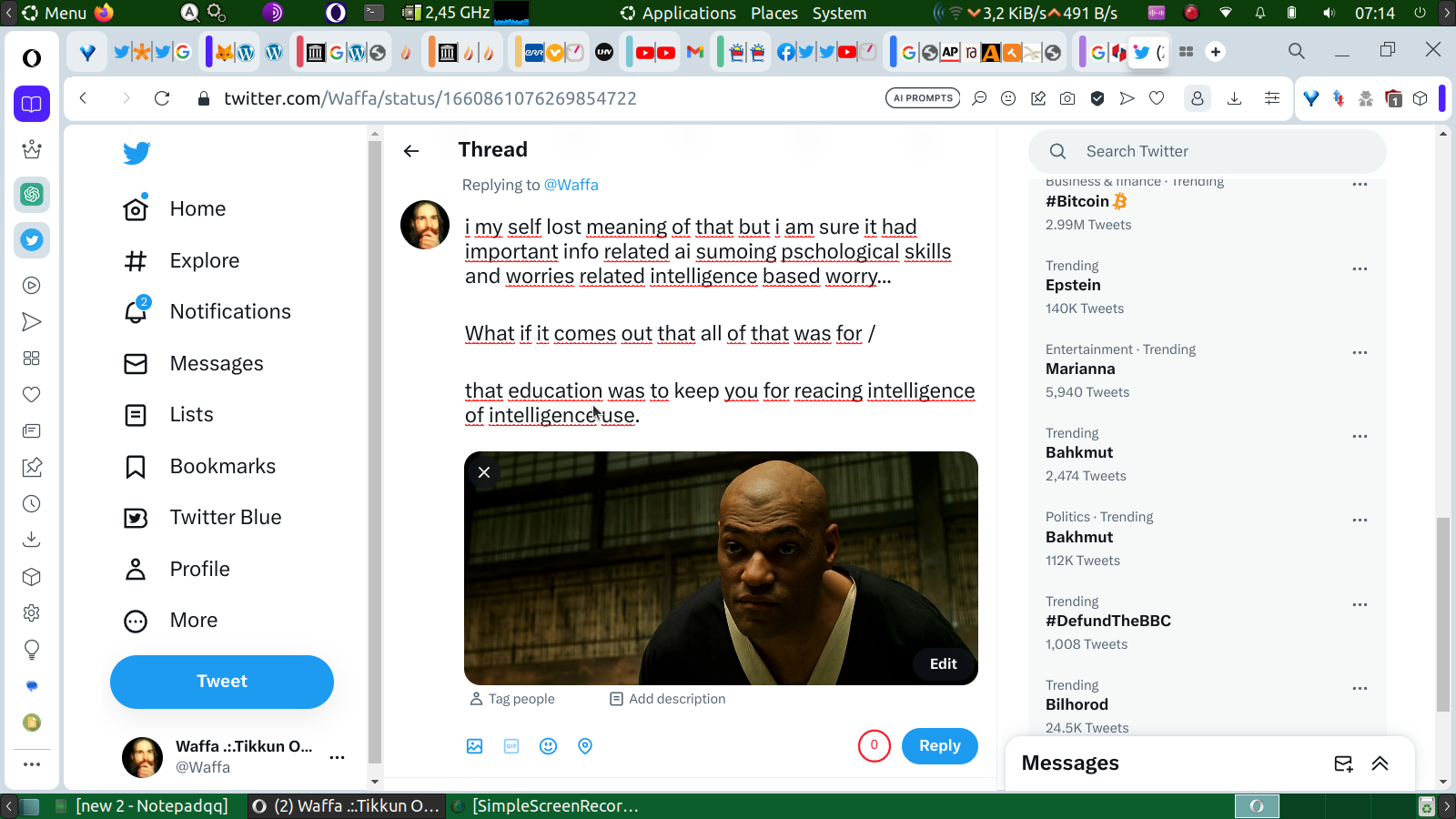Image resolution: width=1456 pixels, height=819 pixels.
Task: Open the @Waffa mention link
Action: (571, 185)
